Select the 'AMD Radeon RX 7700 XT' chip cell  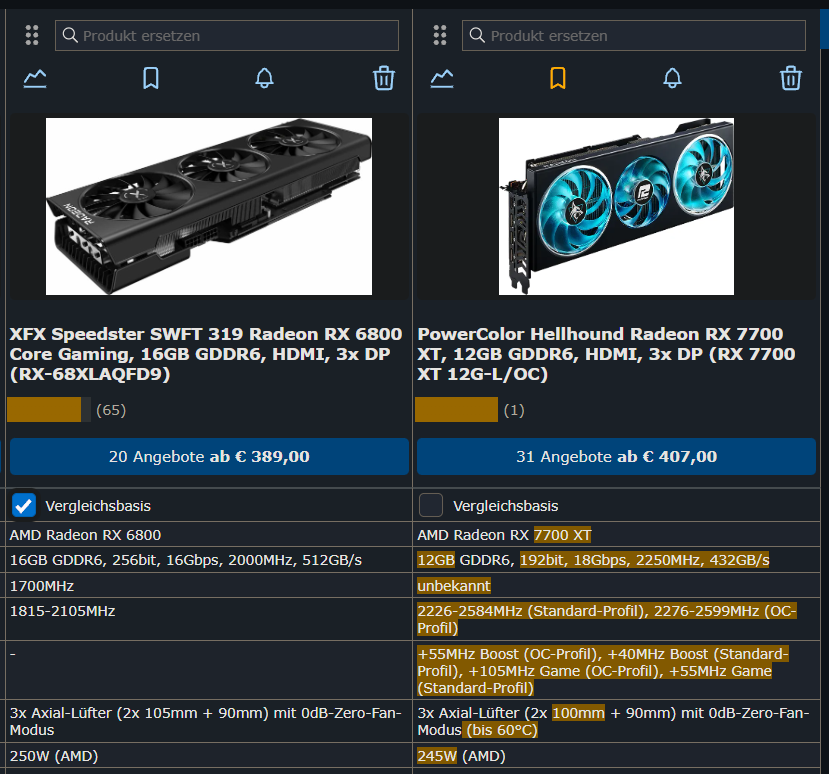click(x=616, y=535)
